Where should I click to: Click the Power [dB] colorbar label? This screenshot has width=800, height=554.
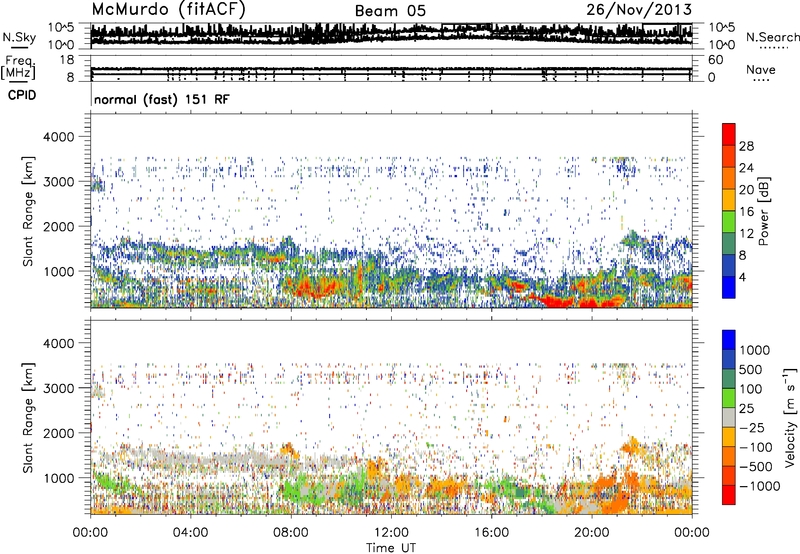pos(763,211)
